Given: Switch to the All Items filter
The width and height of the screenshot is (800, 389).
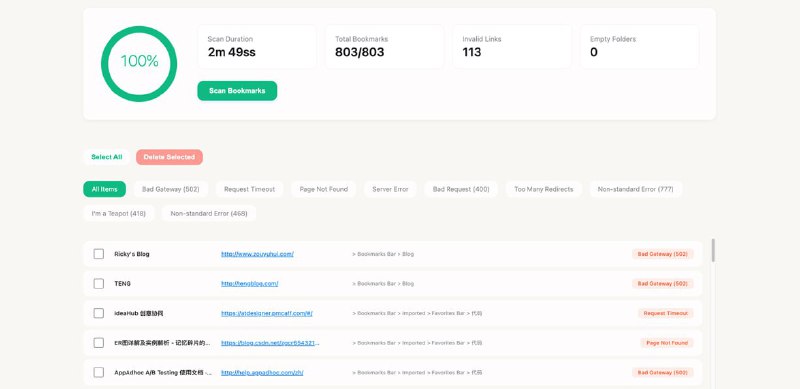Looking at the screenshot, I should click(105, 189).
